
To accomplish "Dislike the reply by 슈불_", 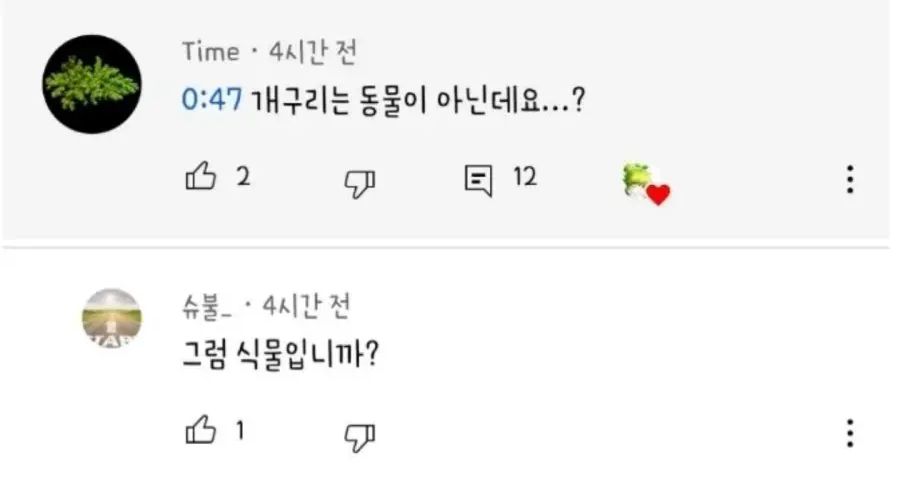I will coord(360,438).
